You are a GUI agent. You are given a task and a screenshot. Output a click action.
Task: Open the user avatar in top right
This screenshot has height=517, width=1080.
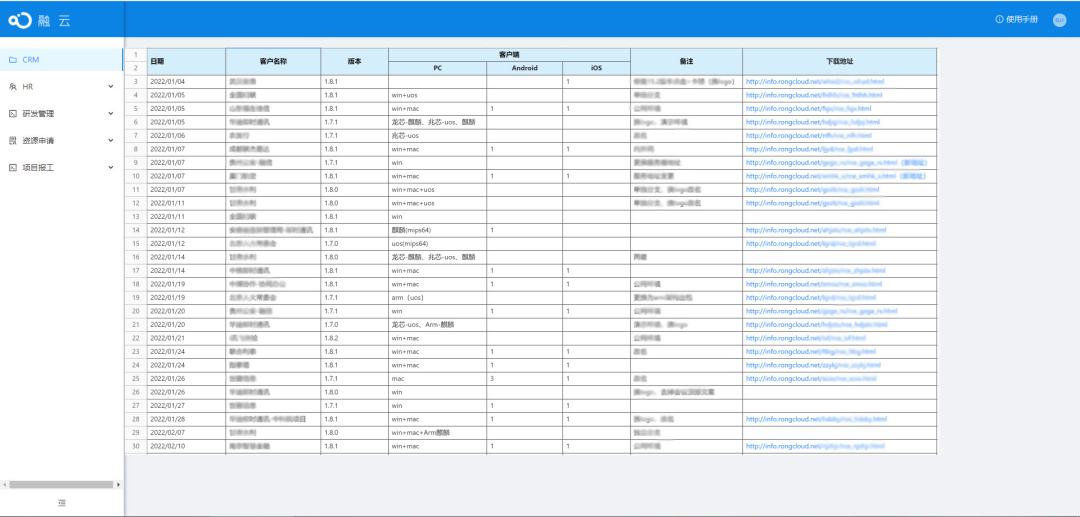[x=1059, y=20]
